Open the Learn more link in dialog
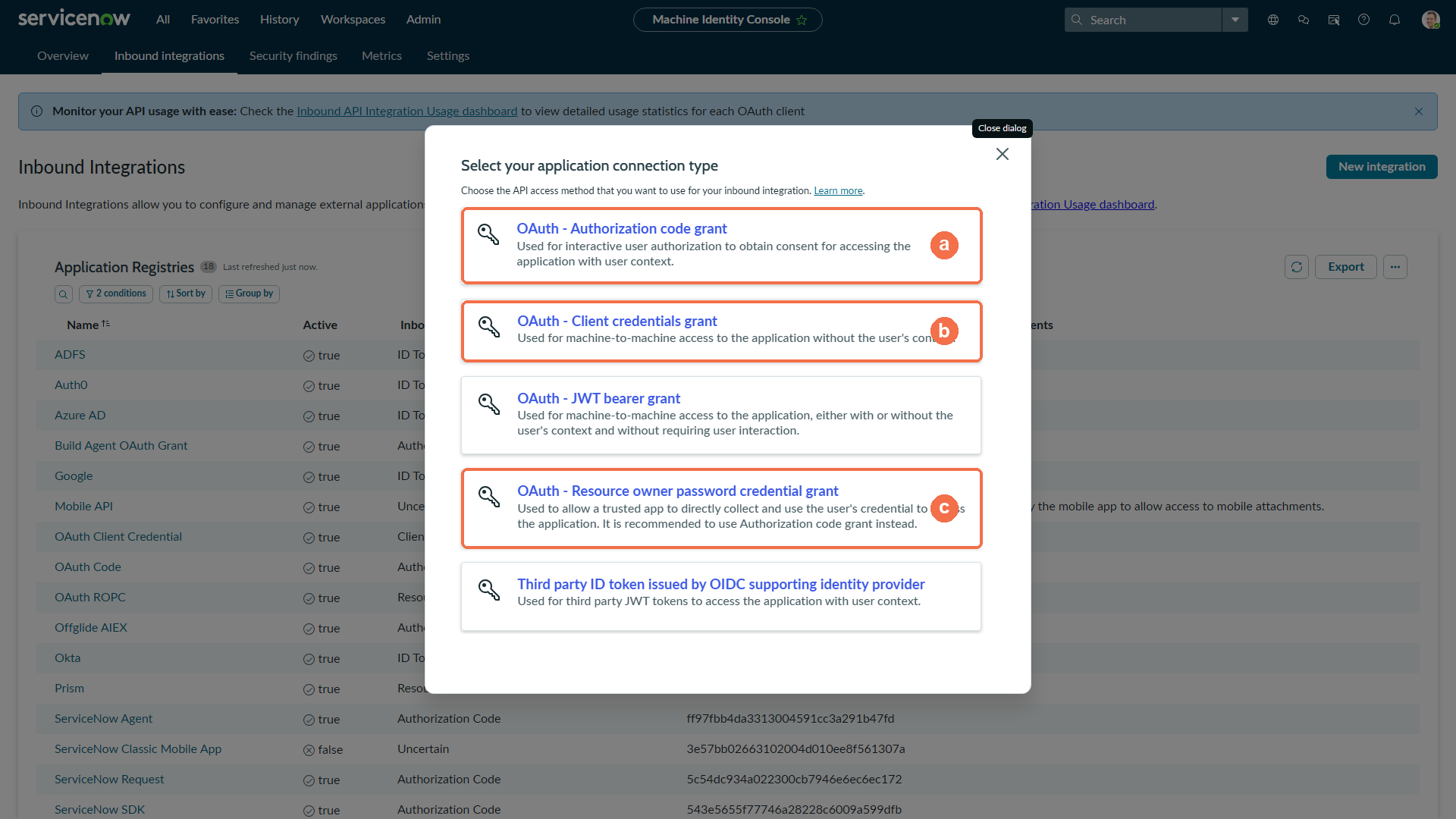 click(838, 191)
